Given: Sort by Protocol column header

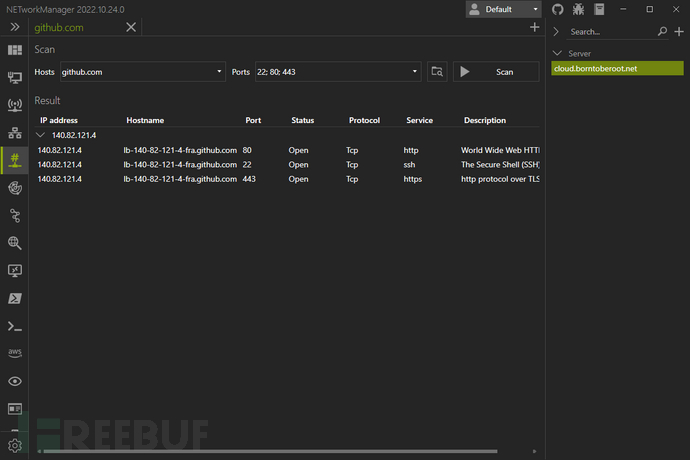Looking at the screenshot, I should (364, 120).
